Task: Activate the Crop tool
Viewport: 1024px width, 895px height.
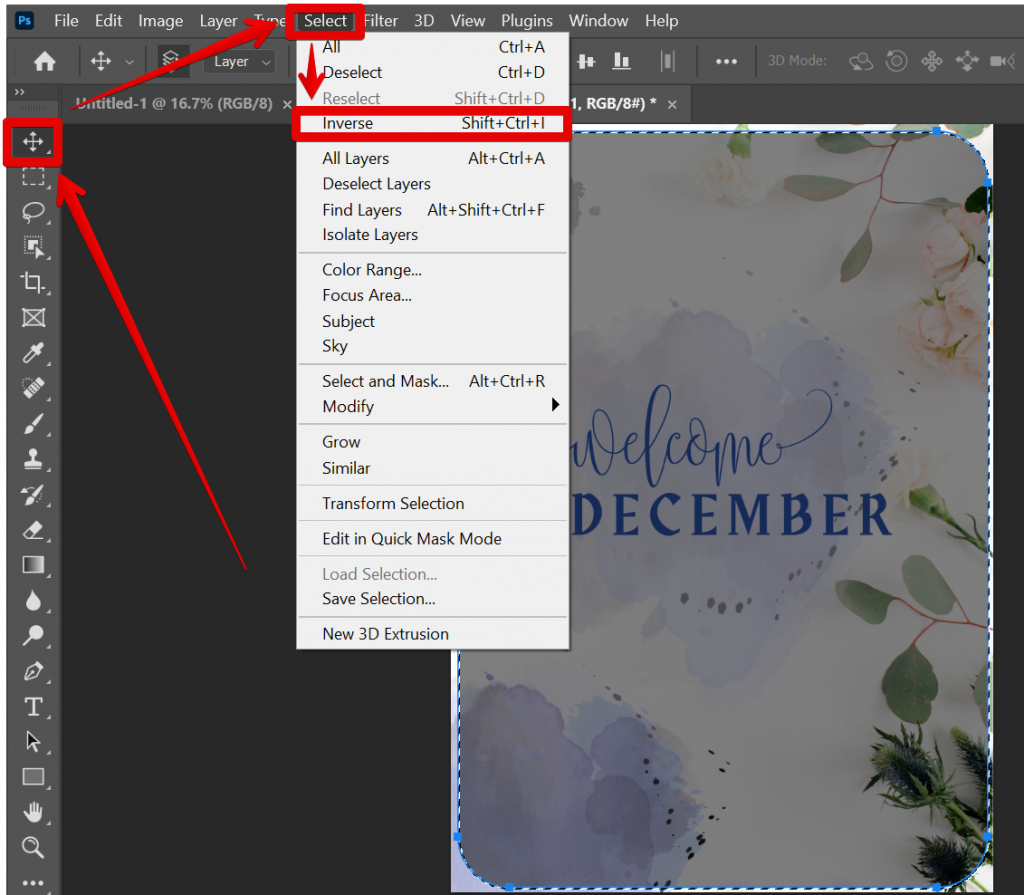Action: (x=33, y=283)
